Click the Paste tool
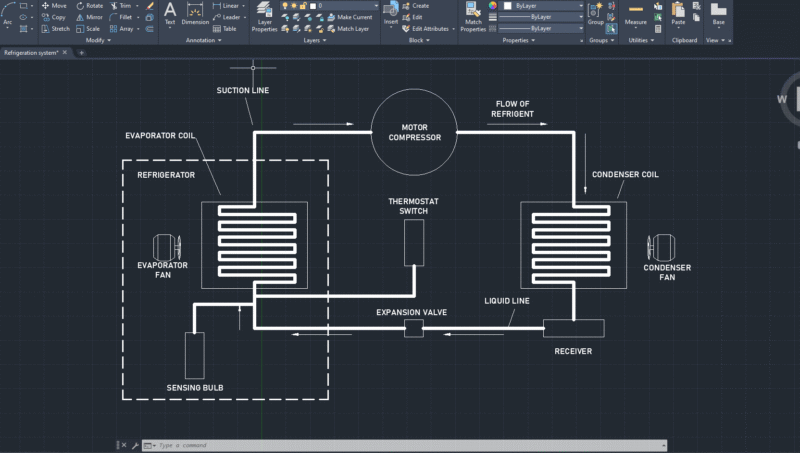This screenshot has height=453, width=800. 678,14
